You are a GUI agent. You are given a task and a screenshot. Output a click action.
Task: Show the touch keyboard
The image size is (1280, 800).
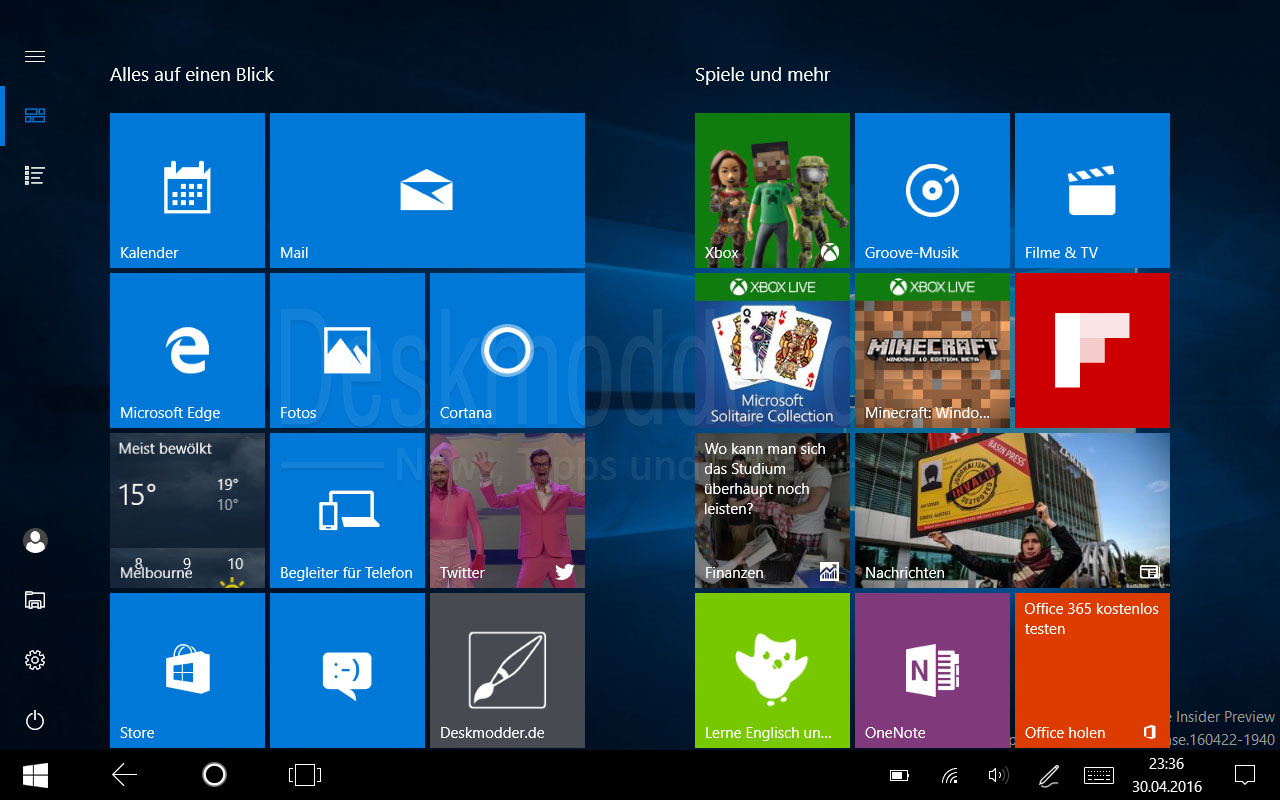[x=1099, y=775]
